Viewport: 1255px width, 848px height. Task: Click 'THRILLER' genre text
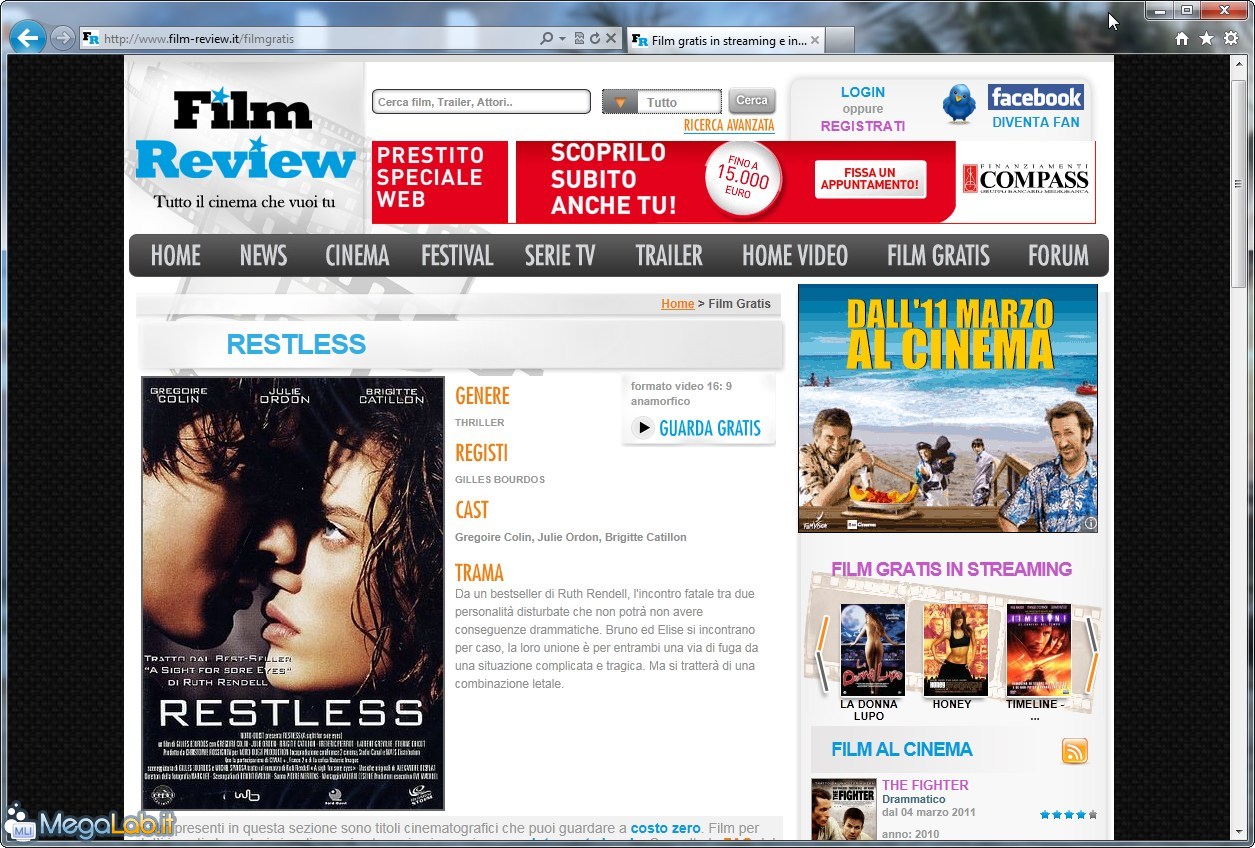click(480, 422)
